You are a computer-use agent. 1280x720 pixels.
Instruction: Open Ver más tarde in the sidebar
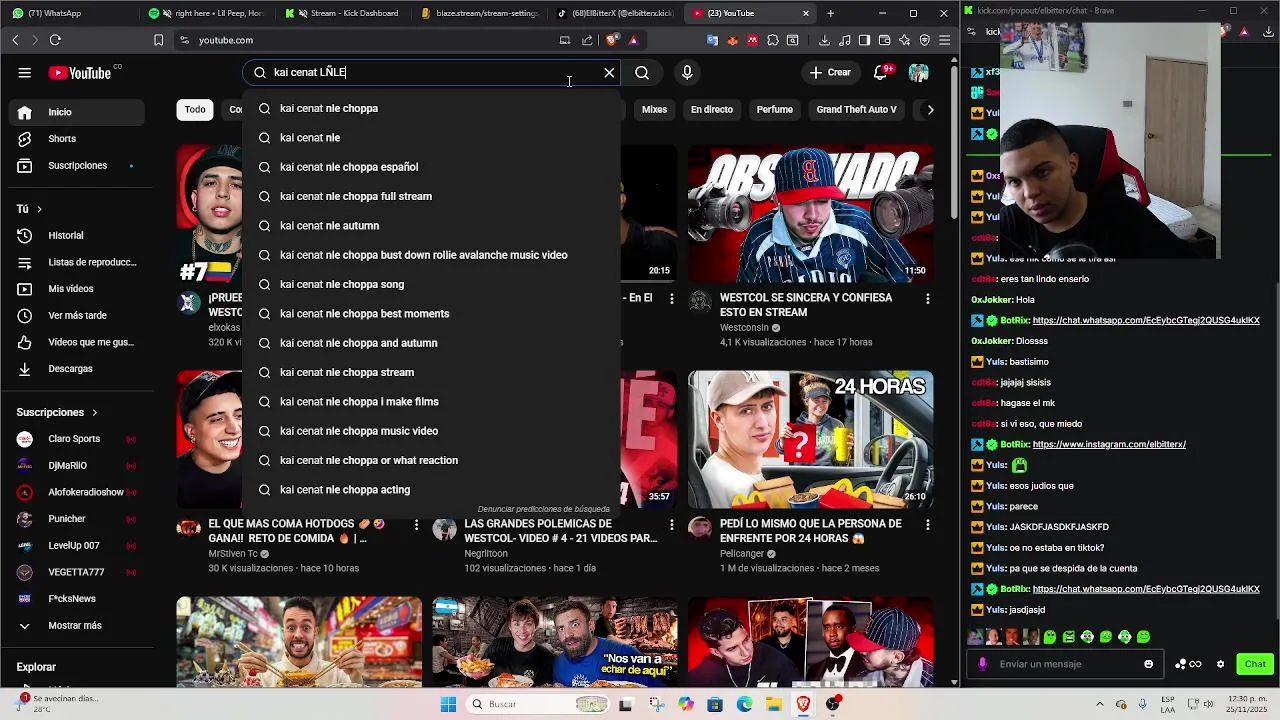pos(76,315)
